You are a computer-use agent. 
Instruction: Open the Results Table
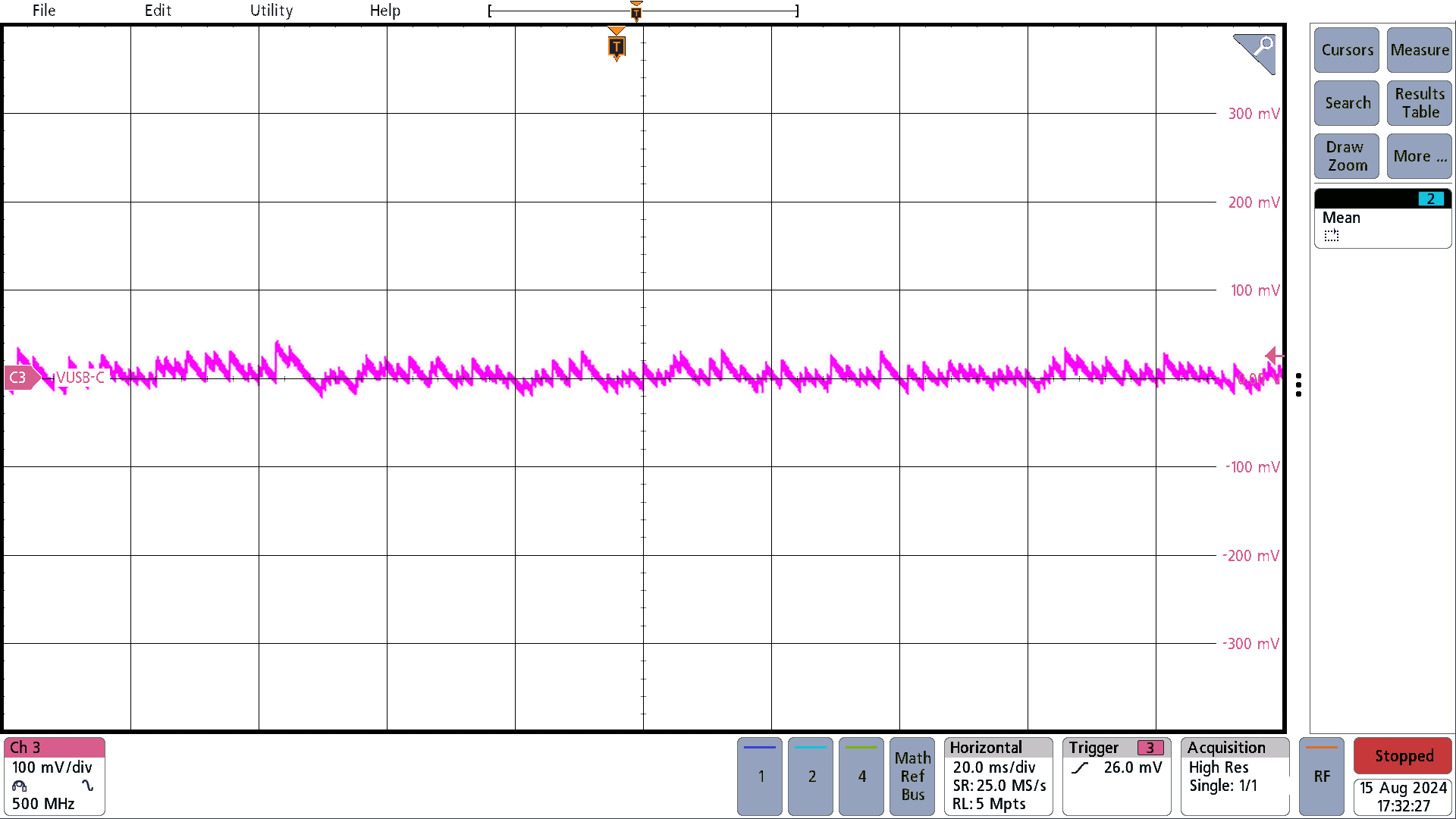pyautogui.click(x=1420, y=103)
